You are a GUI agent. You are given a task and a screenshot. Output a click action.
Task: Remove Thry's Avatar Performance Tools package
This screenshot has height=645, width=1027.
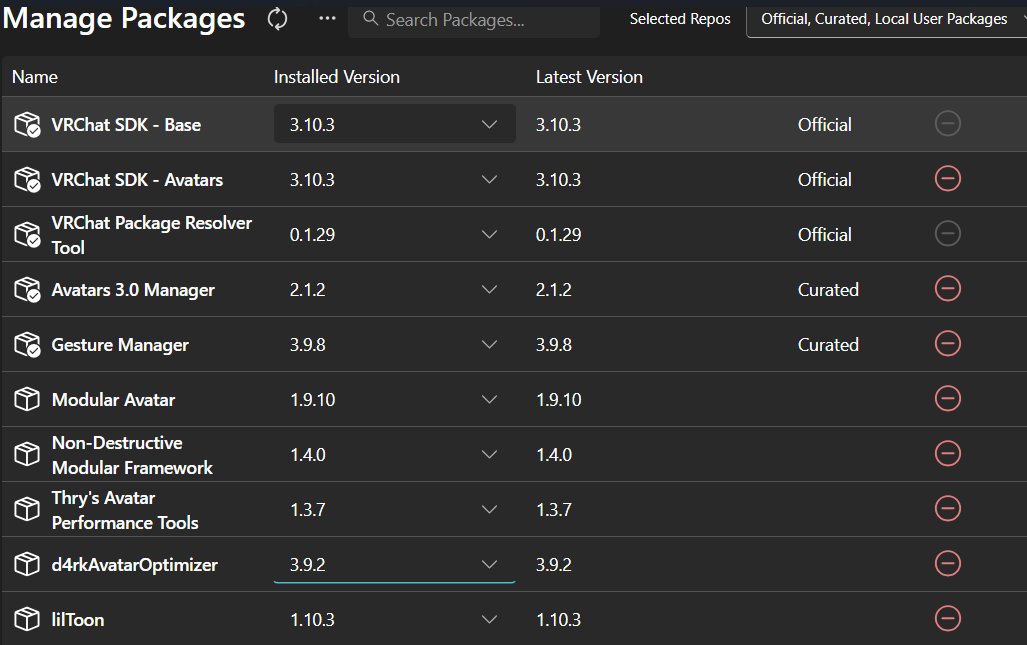pyautogui.click(x=947, y=508)
